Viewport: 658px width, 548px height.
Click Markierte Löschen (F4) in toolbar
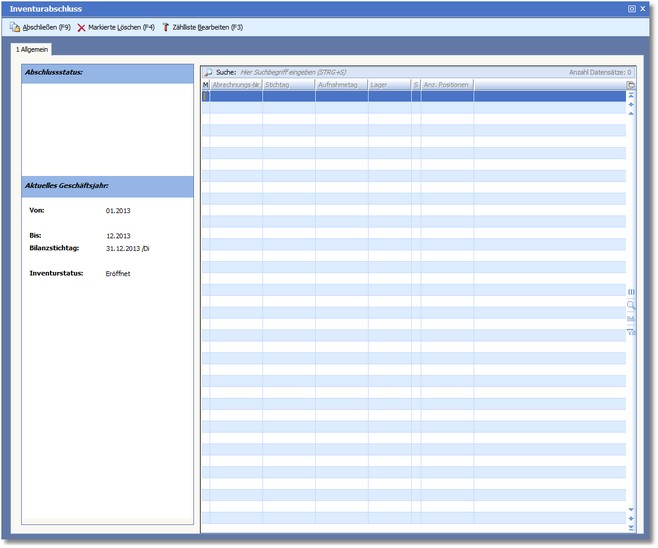click(x=116, y=27)
